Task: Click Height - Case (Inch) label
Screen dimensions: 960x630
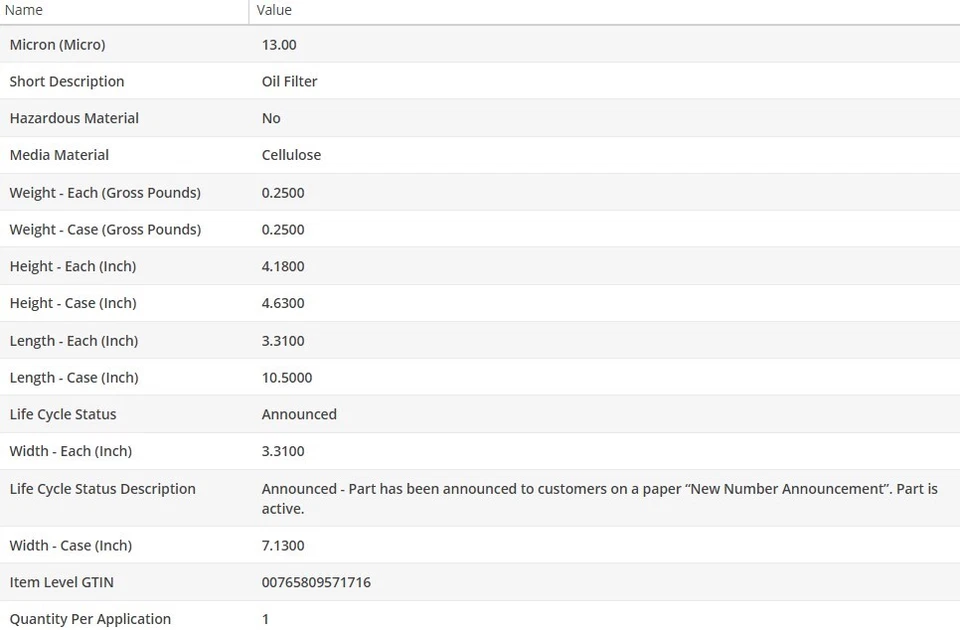Action: [73, 303]
